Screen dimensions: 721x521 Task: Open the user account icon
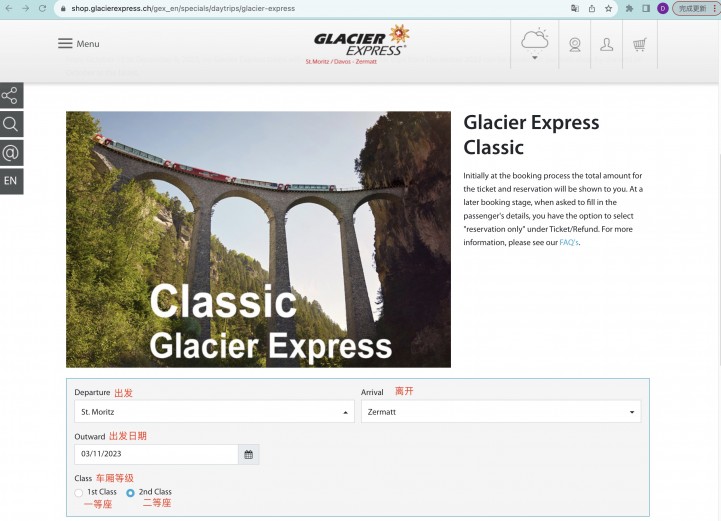pos(607,45)
